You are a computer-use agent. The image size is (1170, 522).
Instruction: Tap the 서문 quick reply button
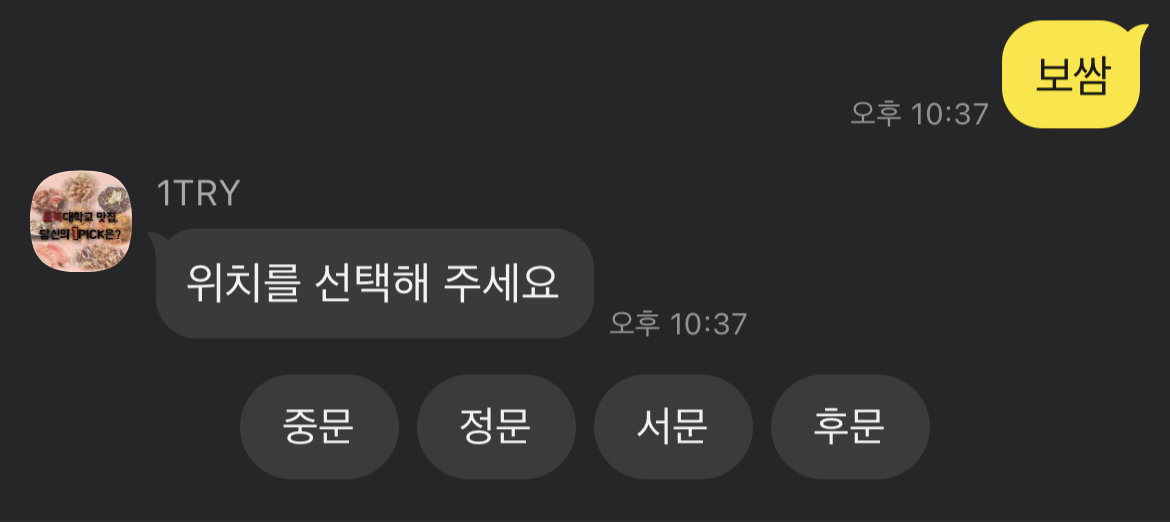tap(673, 427)
